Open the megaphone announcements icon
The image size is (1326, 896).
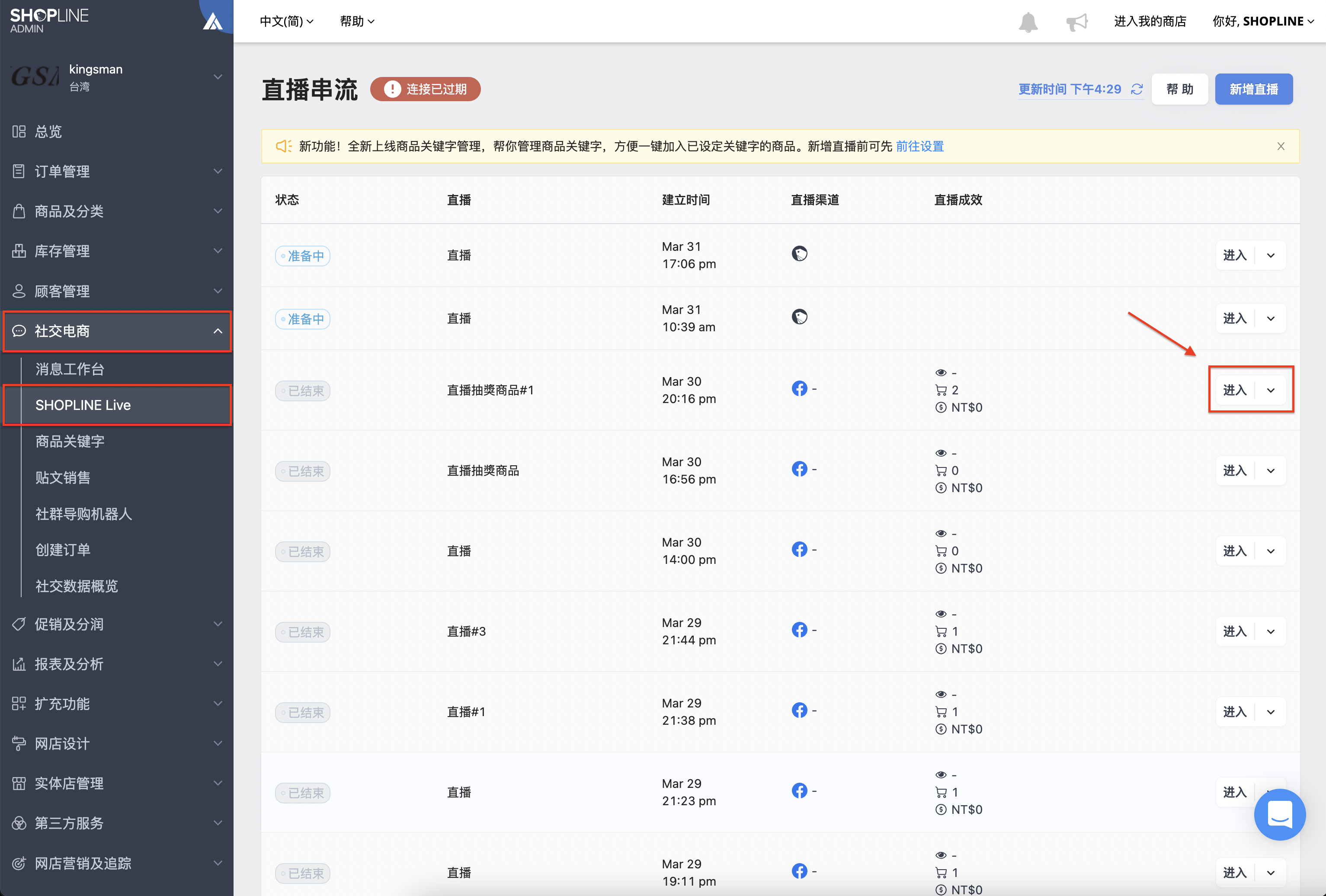tap(1076, 22)
